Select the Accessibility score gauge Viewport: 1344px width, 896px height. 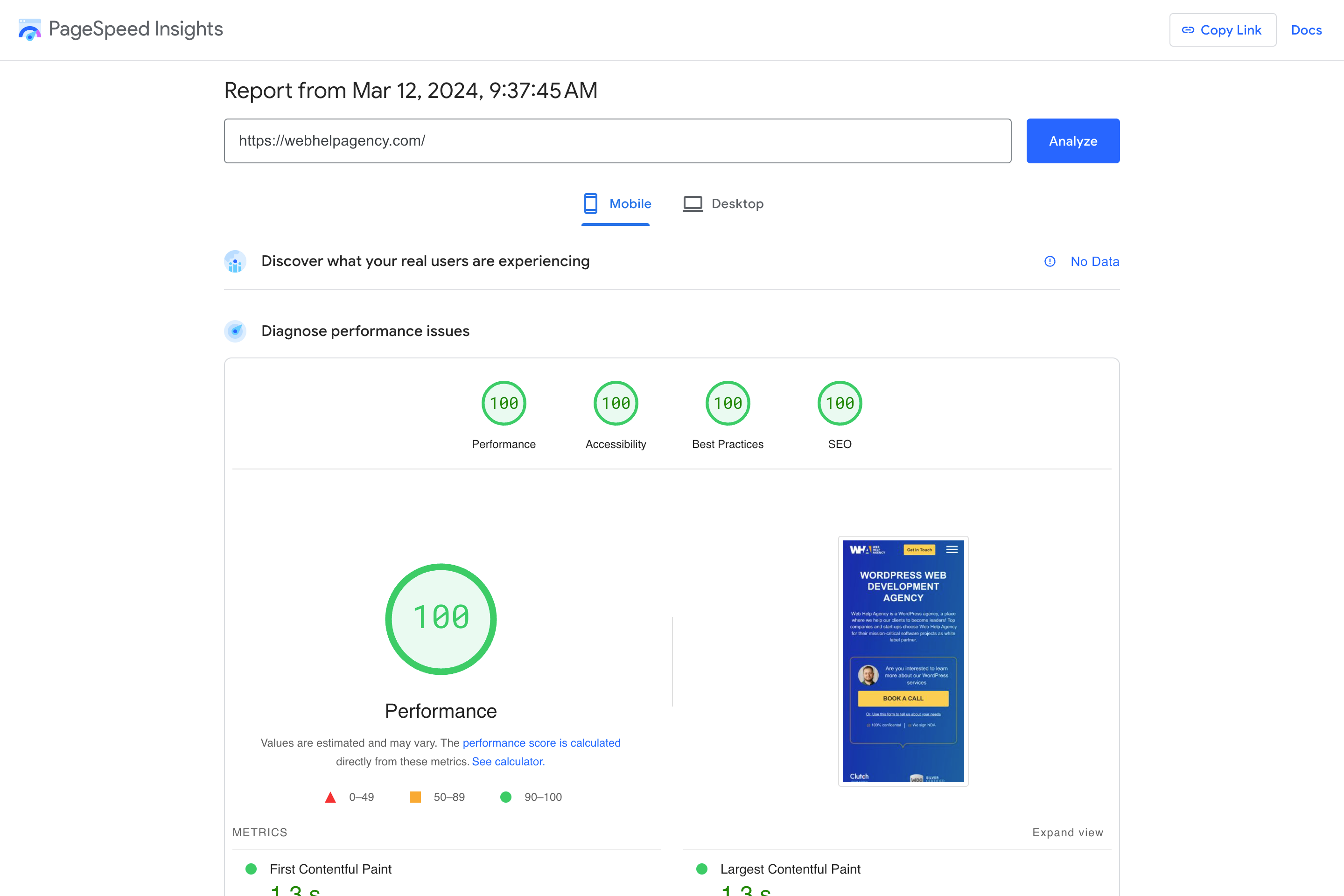coord(616,403)
